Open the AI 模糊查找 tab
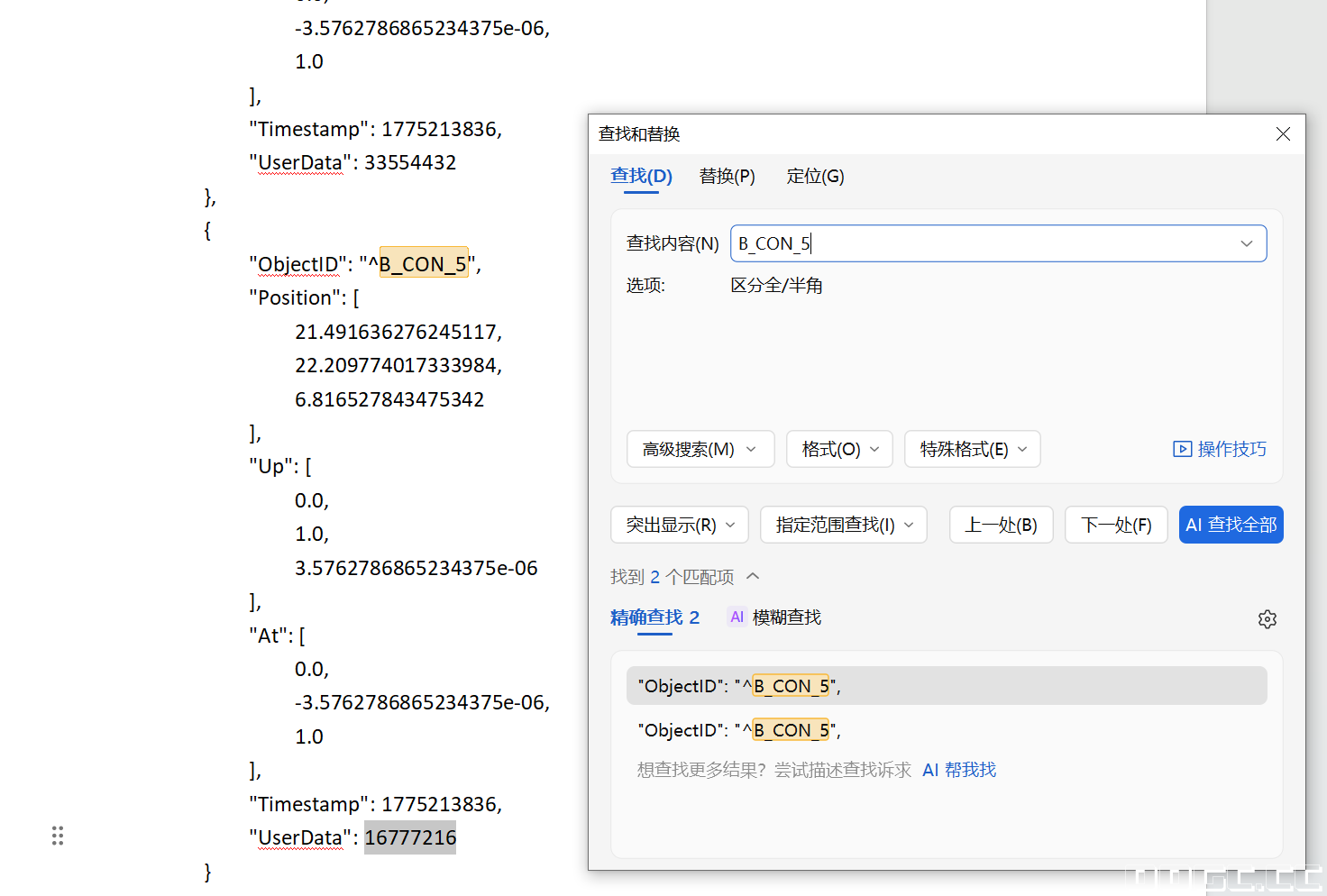 (x=774, y=617)
